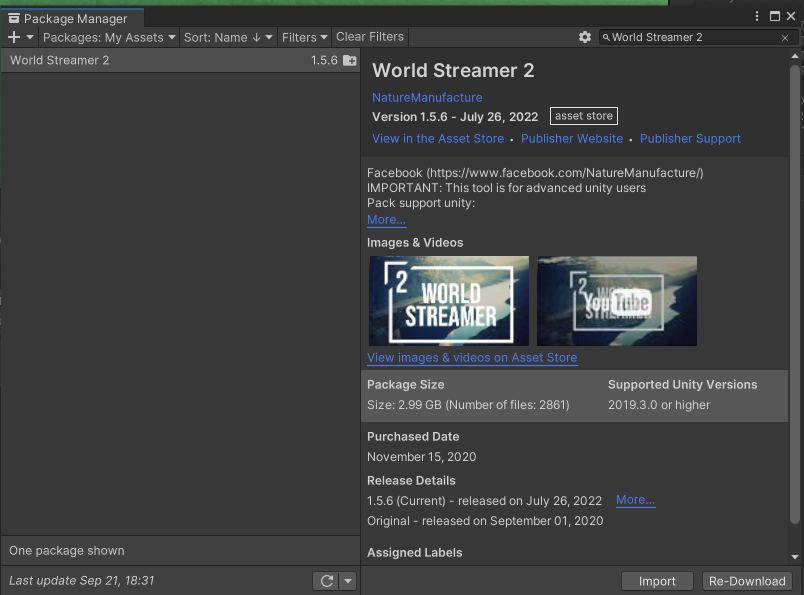Open NatureManufacture publisher link
The image size is (804, 595).
click(427, 97)
